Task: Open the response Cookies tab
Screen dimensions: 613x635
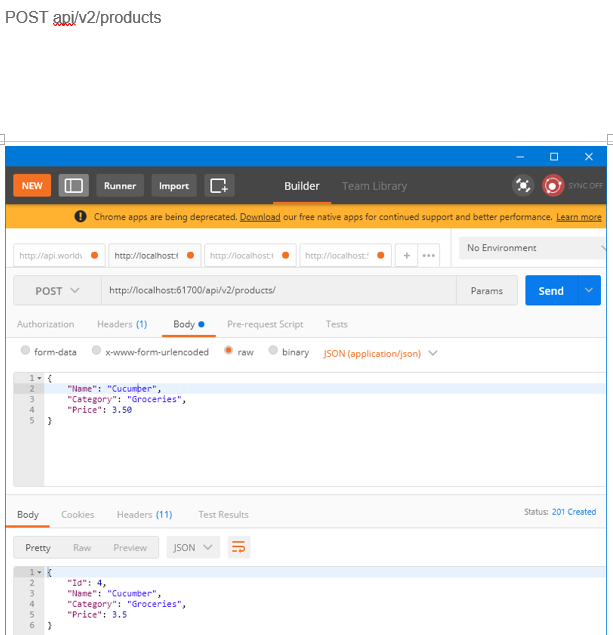Action: pyautogui.click(x=78, y=515)
